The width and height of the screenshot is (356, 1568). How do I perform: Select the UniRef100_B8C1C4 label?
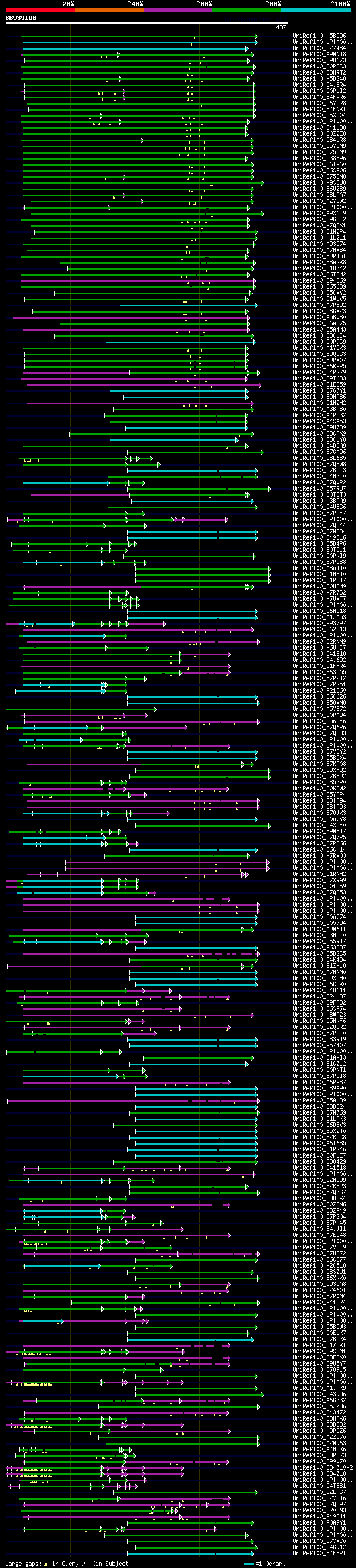coord(319,335)
